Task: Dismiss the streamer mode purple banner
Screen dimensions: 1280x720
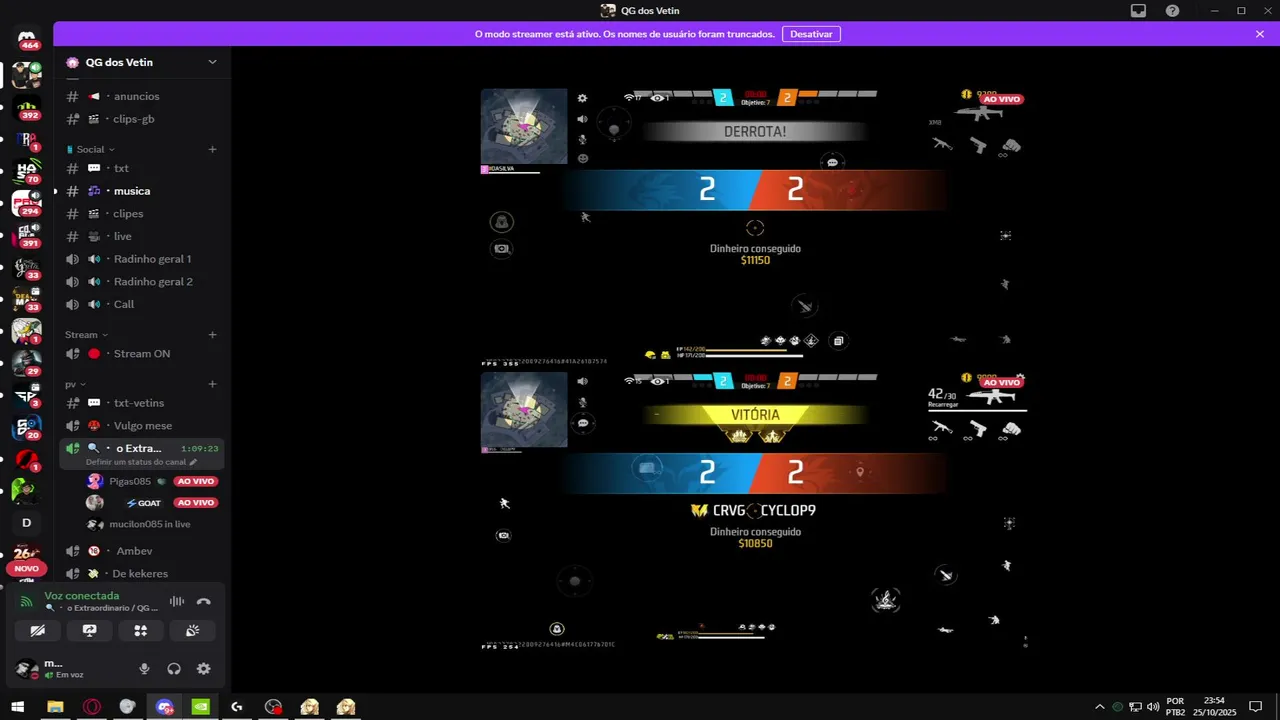Action: 1260,34
